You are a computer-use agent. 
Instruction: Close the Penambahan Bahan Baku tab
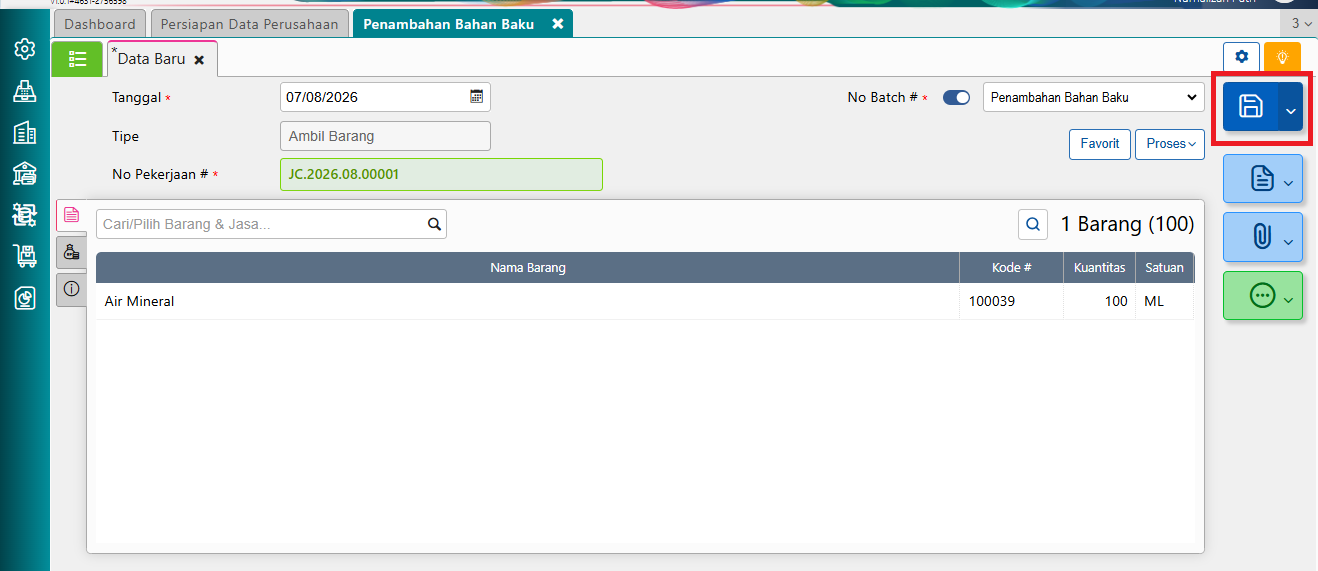click(x=558, y=23)
